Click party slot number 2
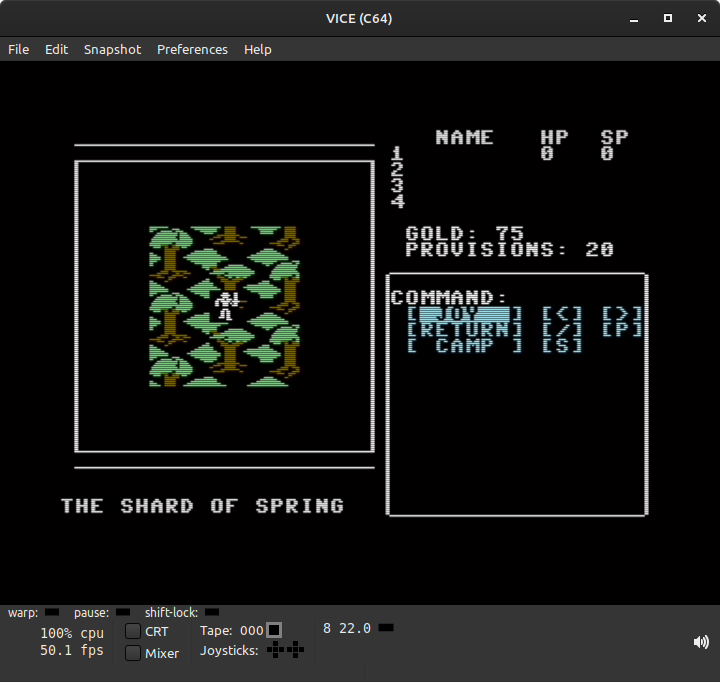720x682 pixels. [x=398, y=169]
